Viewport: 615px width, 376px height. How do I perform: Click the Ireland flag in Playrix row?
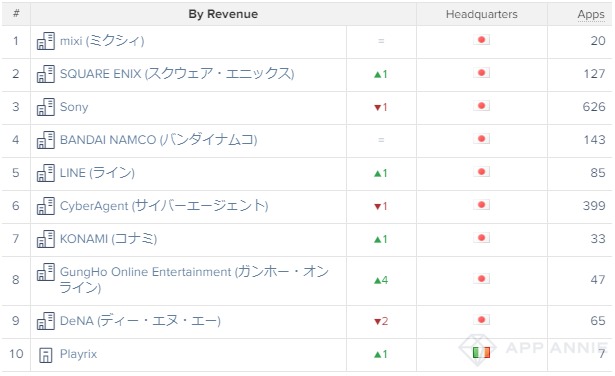tap(481, 352)
